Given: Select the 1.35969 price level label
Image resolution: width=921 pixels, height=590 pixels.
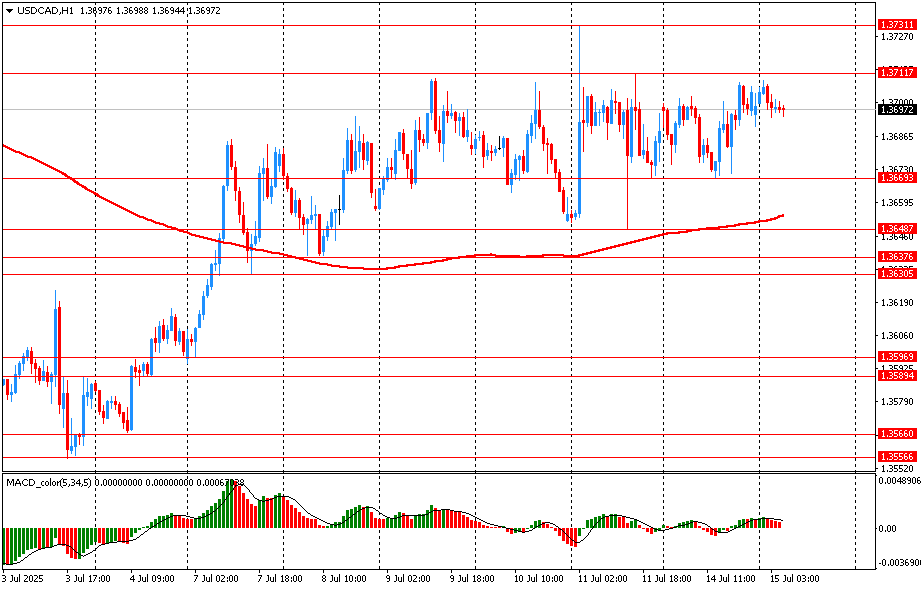Looking at the screenshot, I should coord(897,357).
